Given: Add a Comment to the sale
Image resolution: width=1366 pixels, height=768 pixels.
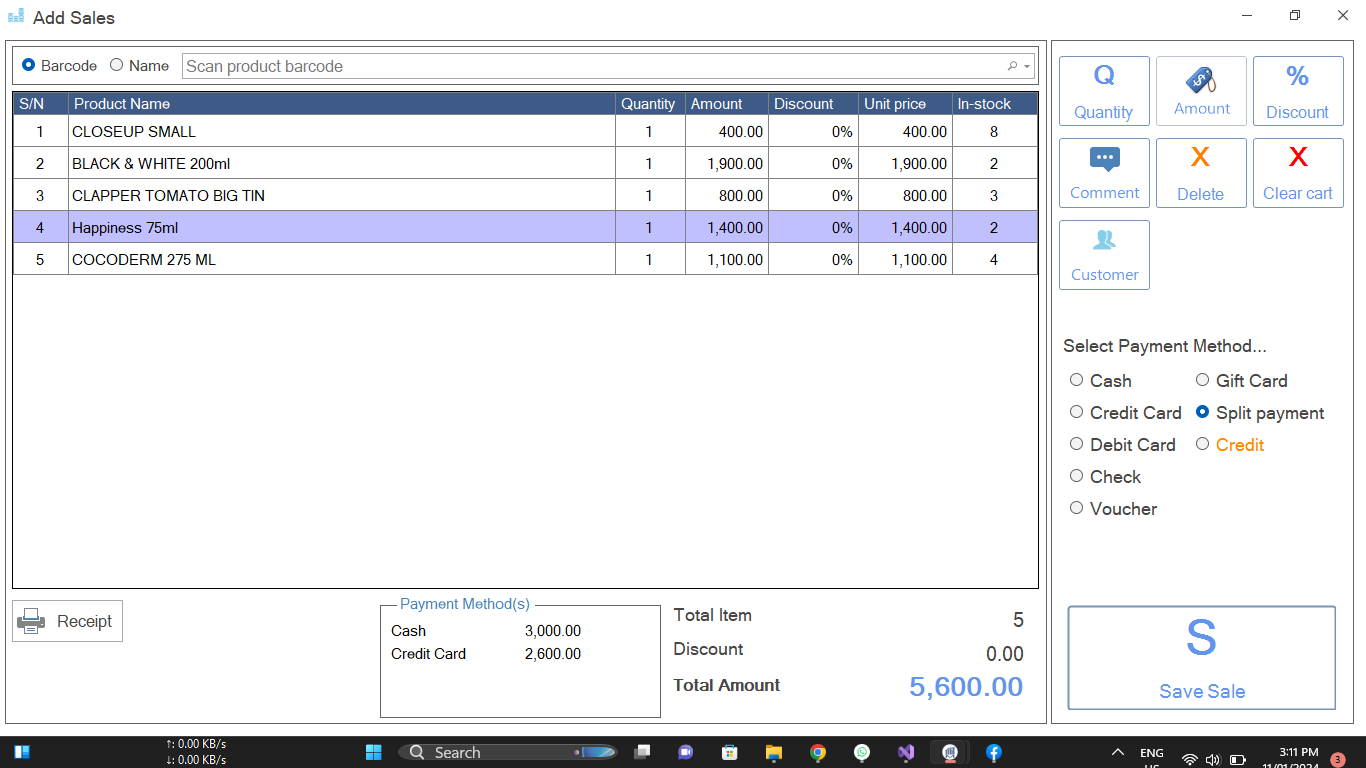Looking at the screenshot, I should click(1104, 172).
